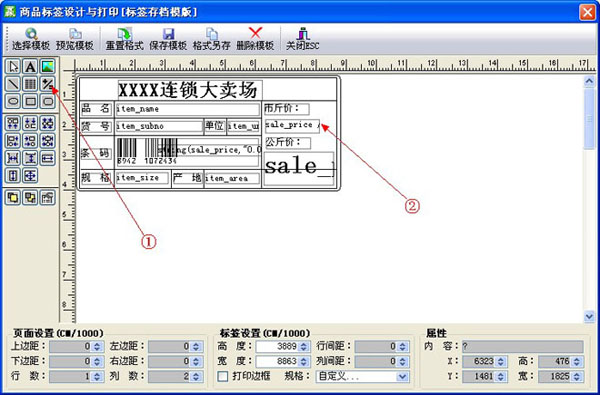Toggle the 打印边框 checkbox

(223, 376)
